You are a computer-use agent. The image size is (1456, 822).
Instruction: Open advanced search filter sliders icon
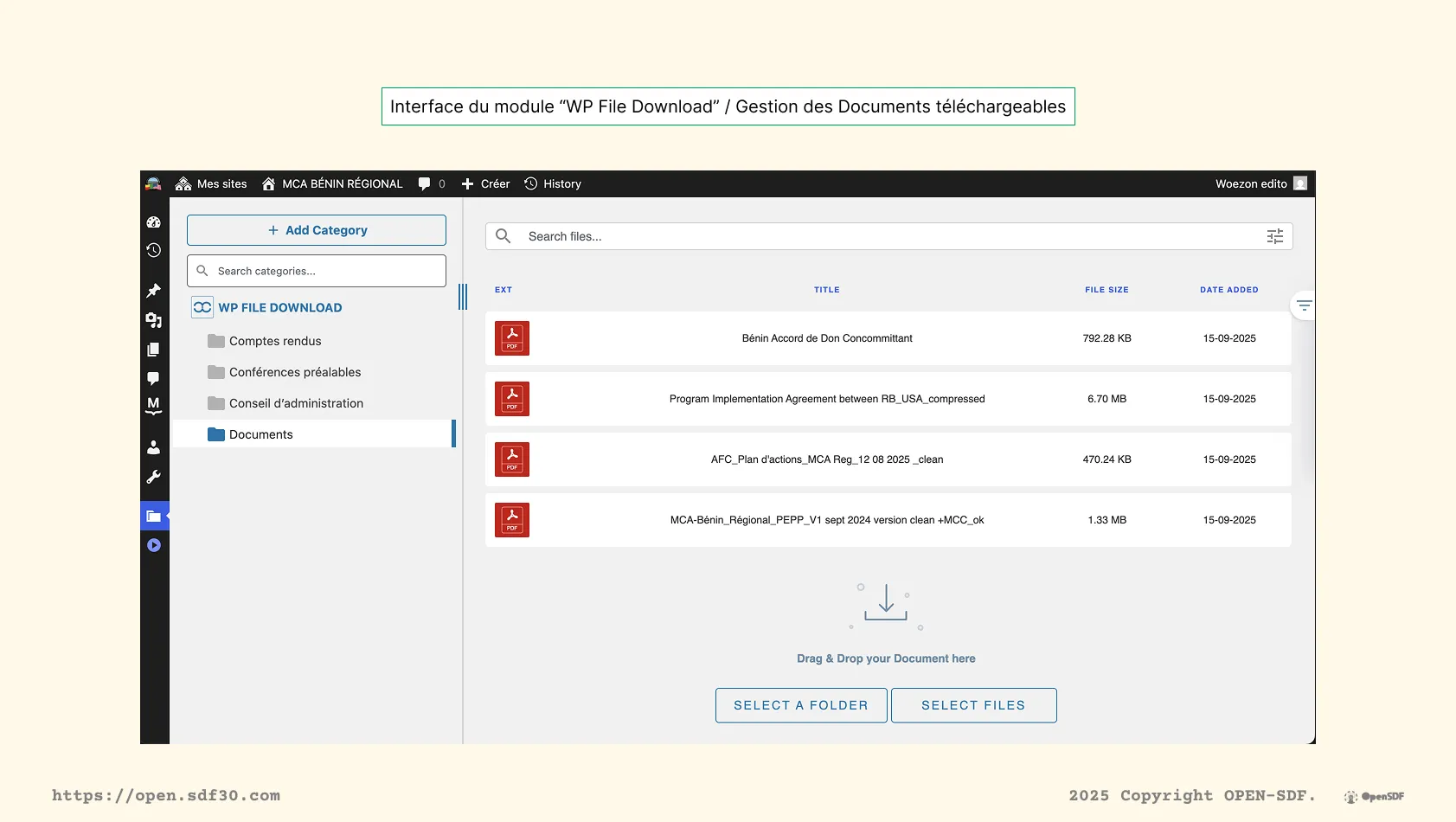click(x=1274, y=236)
